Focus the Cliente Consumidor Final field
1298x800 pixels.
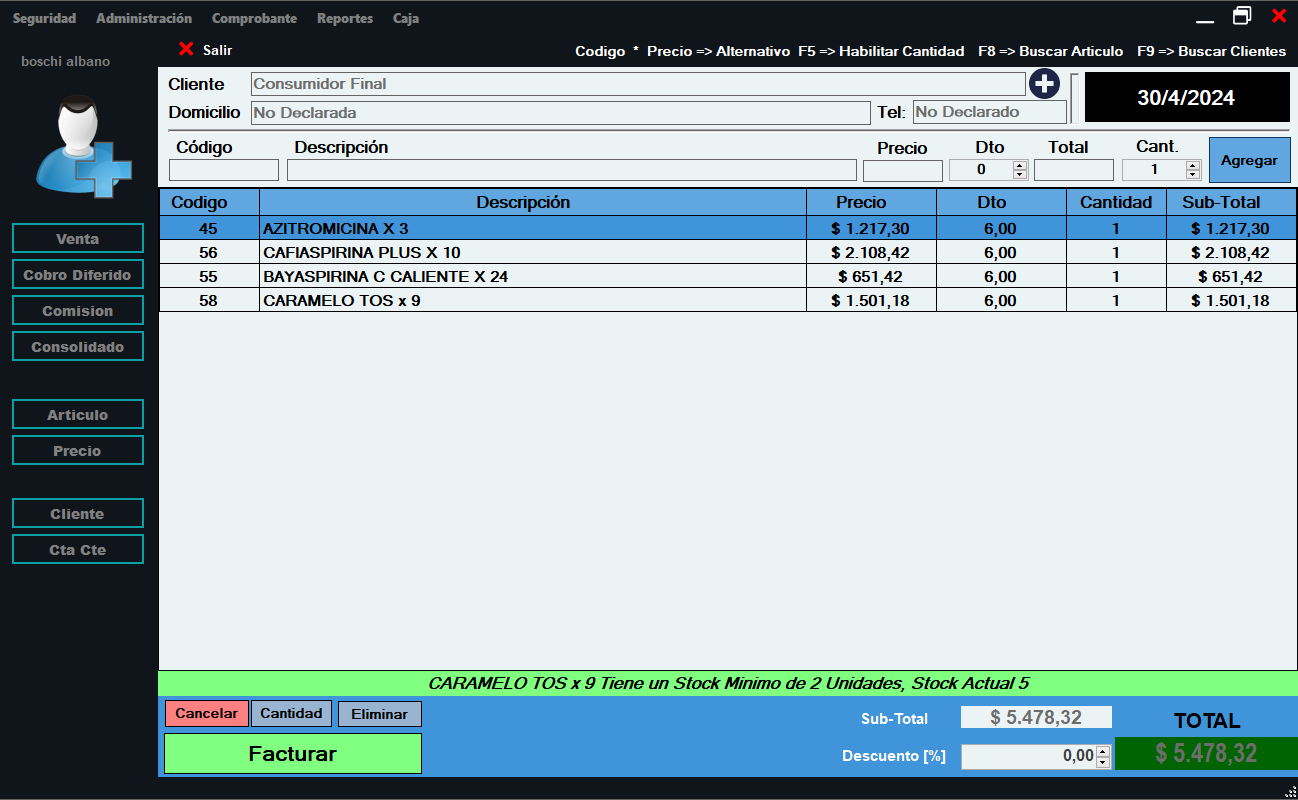point(637,84)
